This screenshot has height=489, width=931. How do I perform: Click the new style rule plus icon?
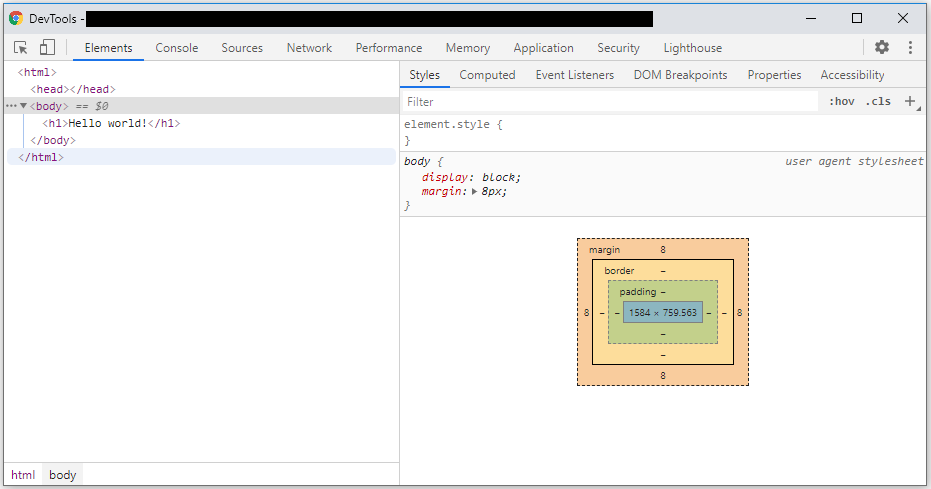(910, 101)
